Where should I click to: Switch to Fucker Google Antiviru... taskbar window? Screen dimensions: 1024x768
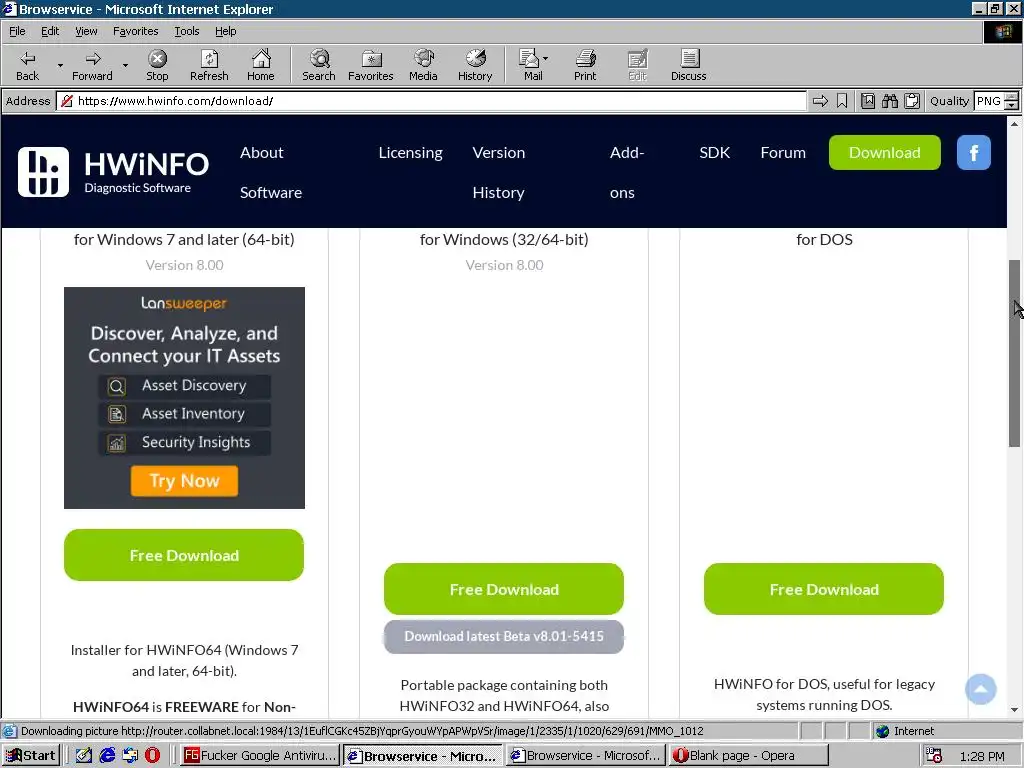point(260,756)
